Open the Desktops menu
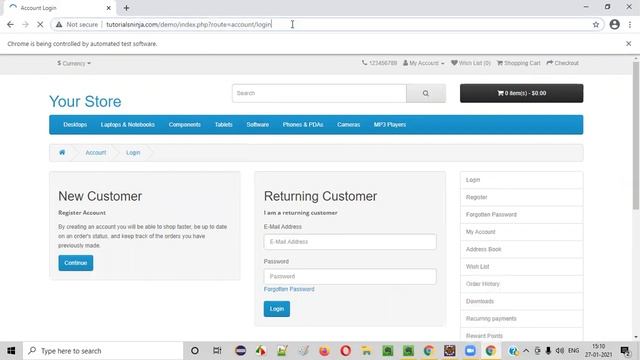Screen dimensions: 640x360 (75, 124)
